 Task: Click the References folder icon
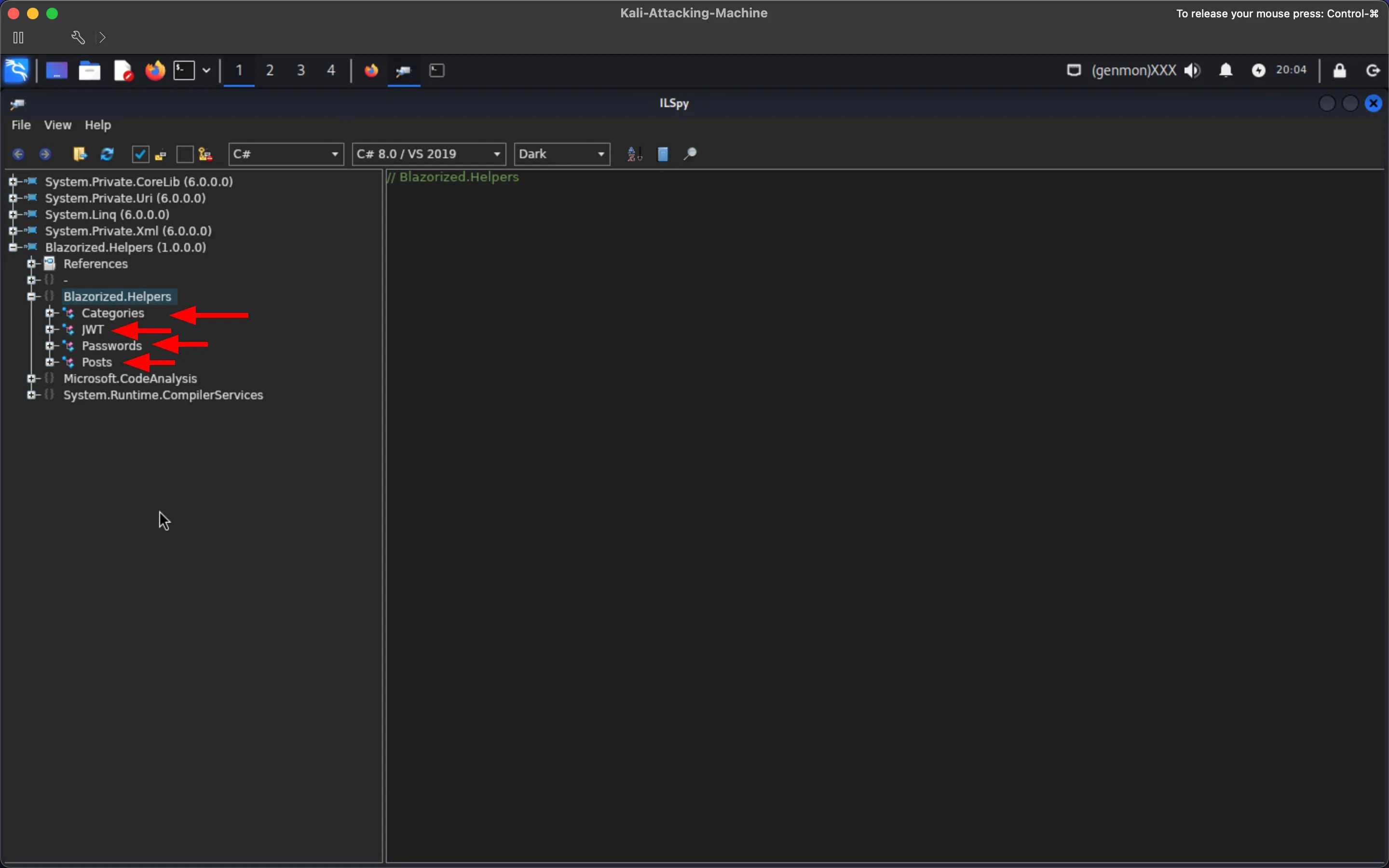point(50,263)
